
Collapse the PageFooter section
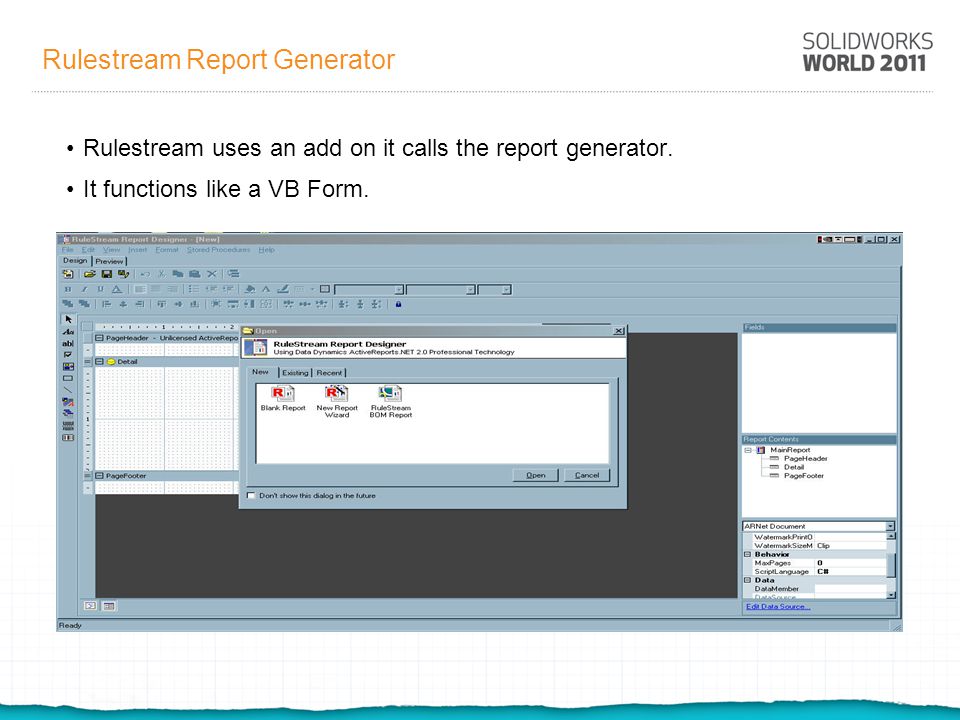[99, 476]
